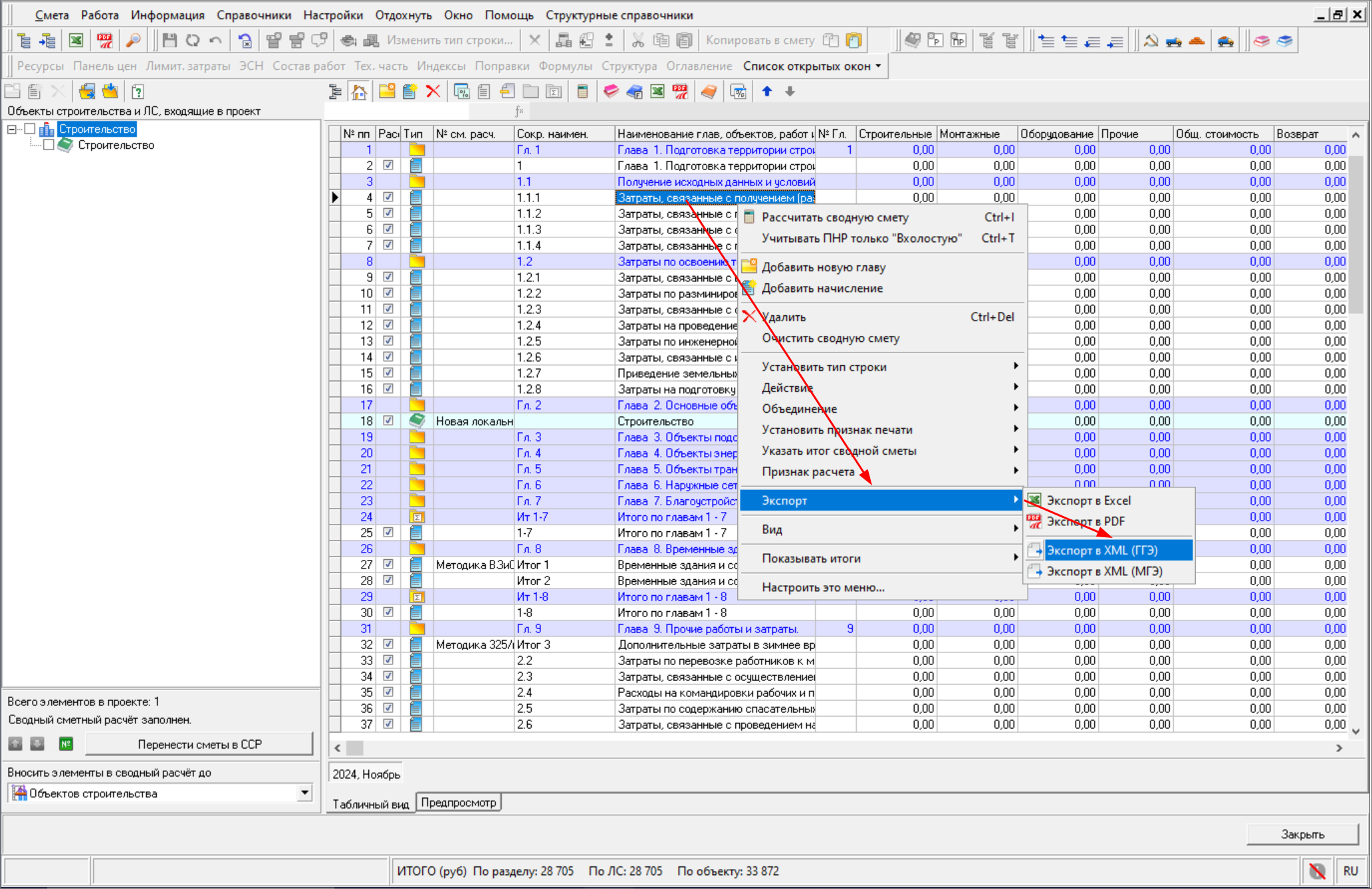Click the orange book icon in summary toolbar

pyautogui.click(x=709, y=92)
